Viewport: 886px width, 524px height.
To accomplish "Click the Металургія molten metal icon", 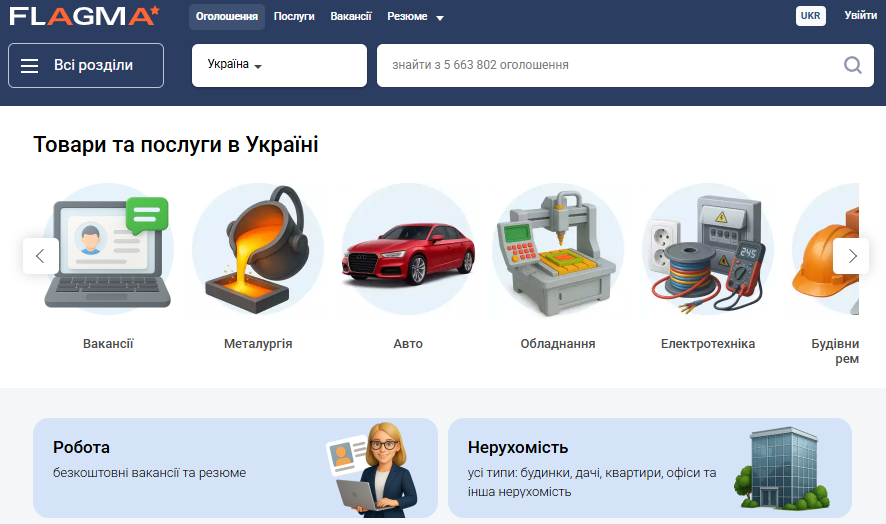I will 258,250.
